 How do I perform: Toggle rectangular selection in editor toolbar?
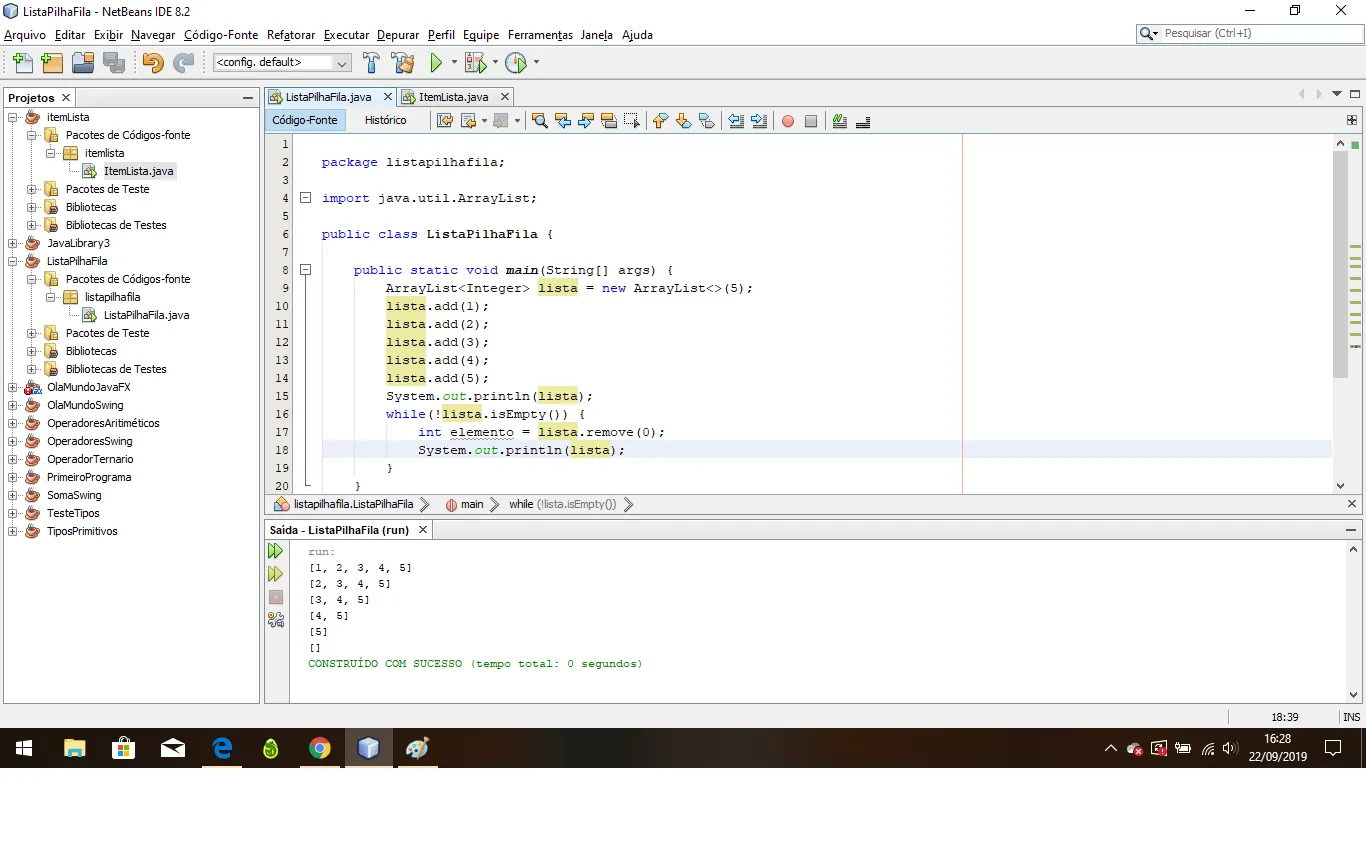[631, 121]
